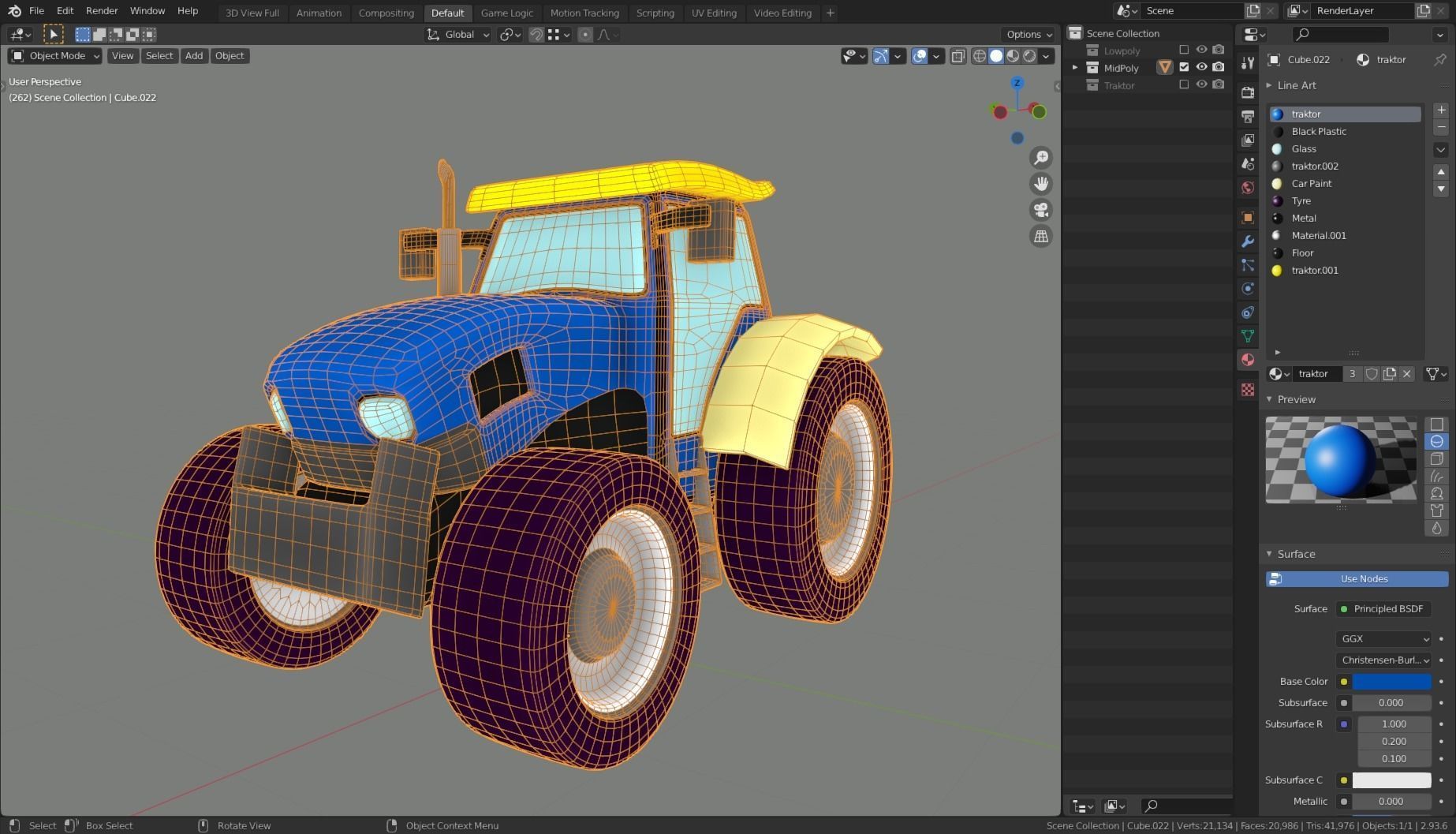
Task: Switch orthographic/perspective with the grid gizmo
Action: point(1041,236)
